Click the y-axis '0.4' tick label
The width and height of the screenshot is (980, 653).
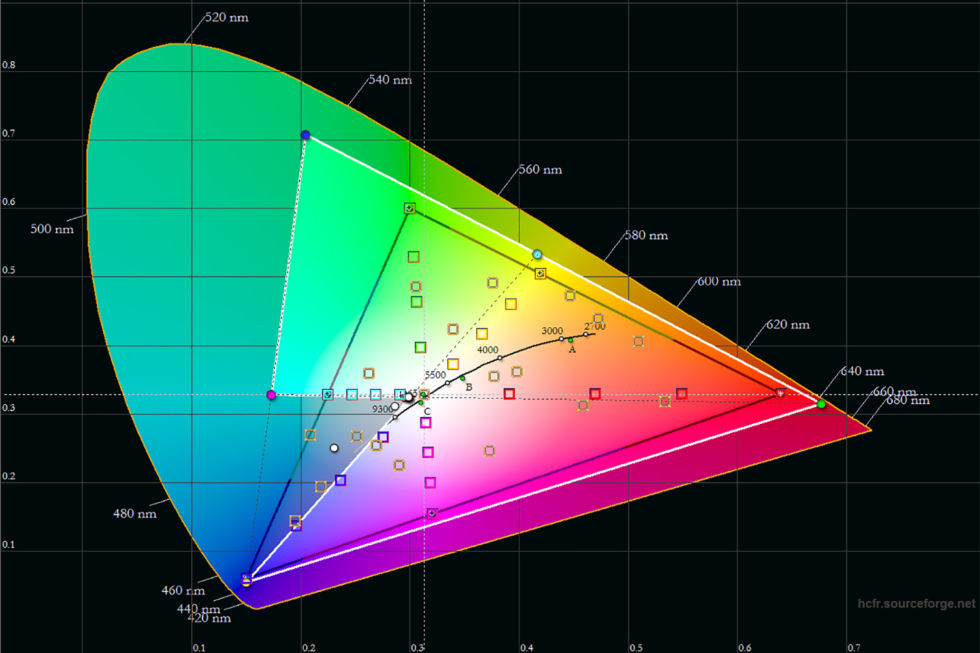[x=8, y=339]
